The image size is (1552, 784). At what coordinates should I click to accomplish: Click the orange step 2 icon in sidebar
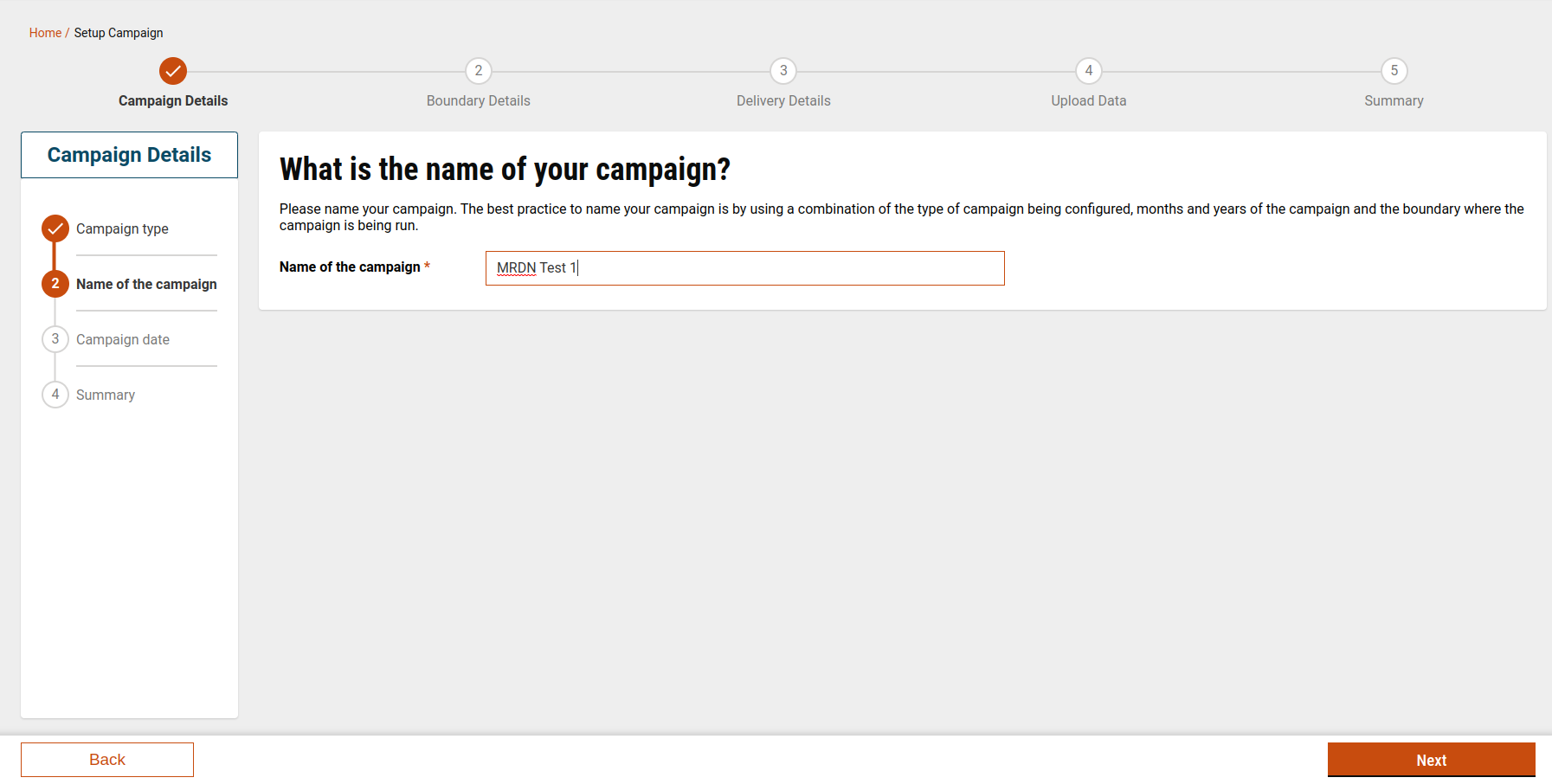55,284
